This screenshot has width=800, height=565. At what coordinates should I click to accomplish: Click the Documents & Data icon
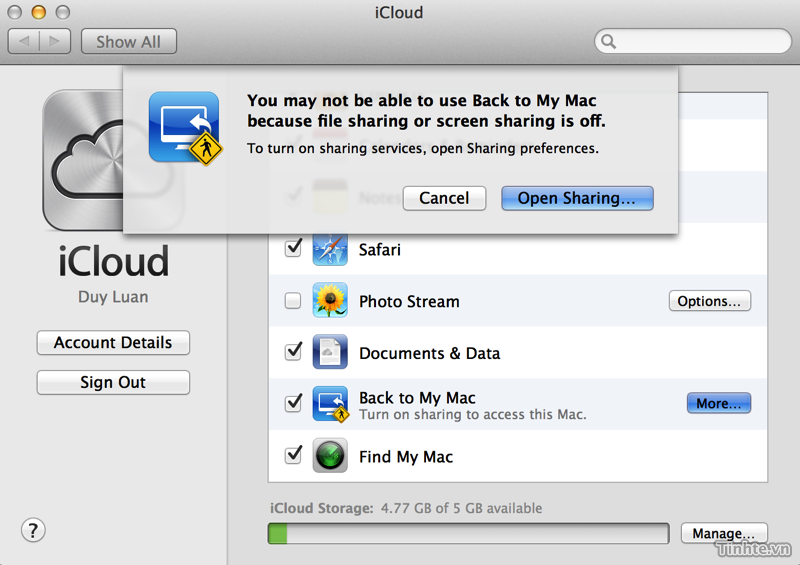330,352
